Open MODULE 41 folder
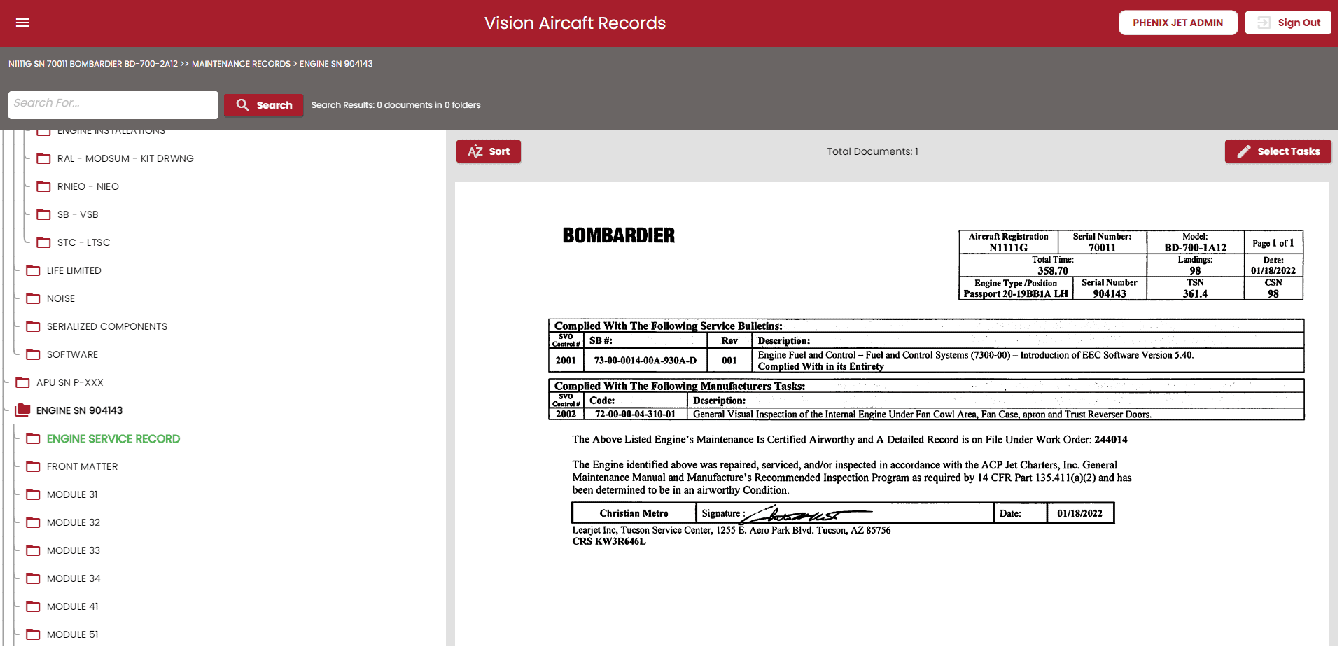Viewport: 1338px width, 646px height. pyautogui.click(x=72, y=607)
